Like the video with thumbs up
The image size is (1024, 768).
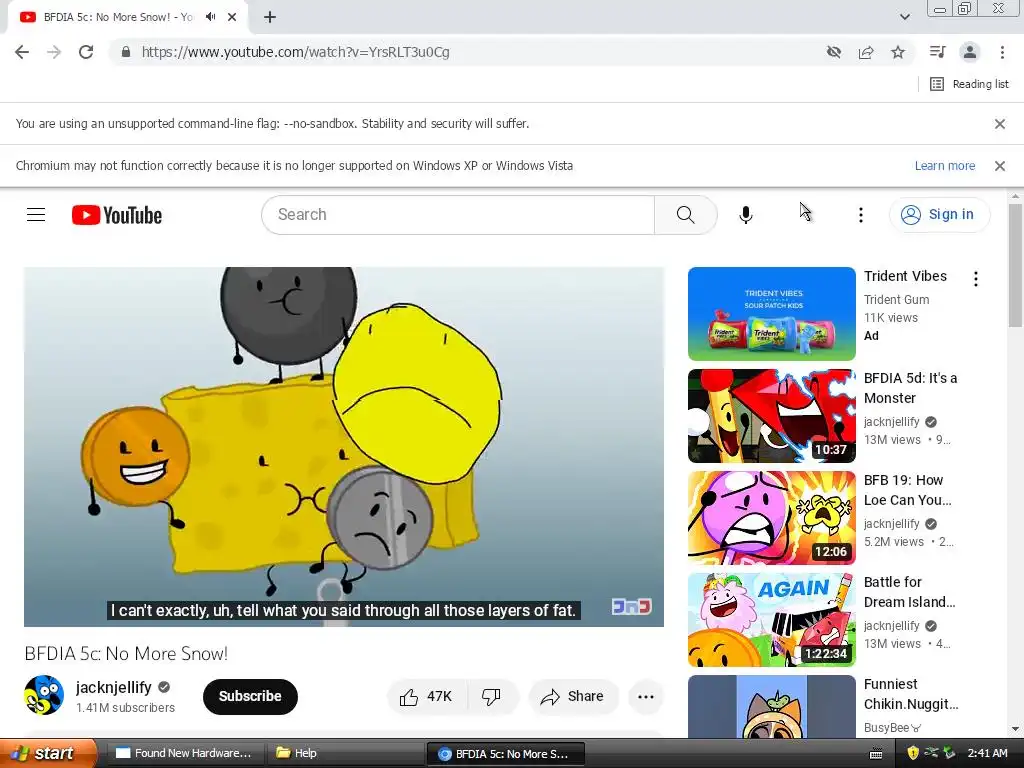click(426, 696)
